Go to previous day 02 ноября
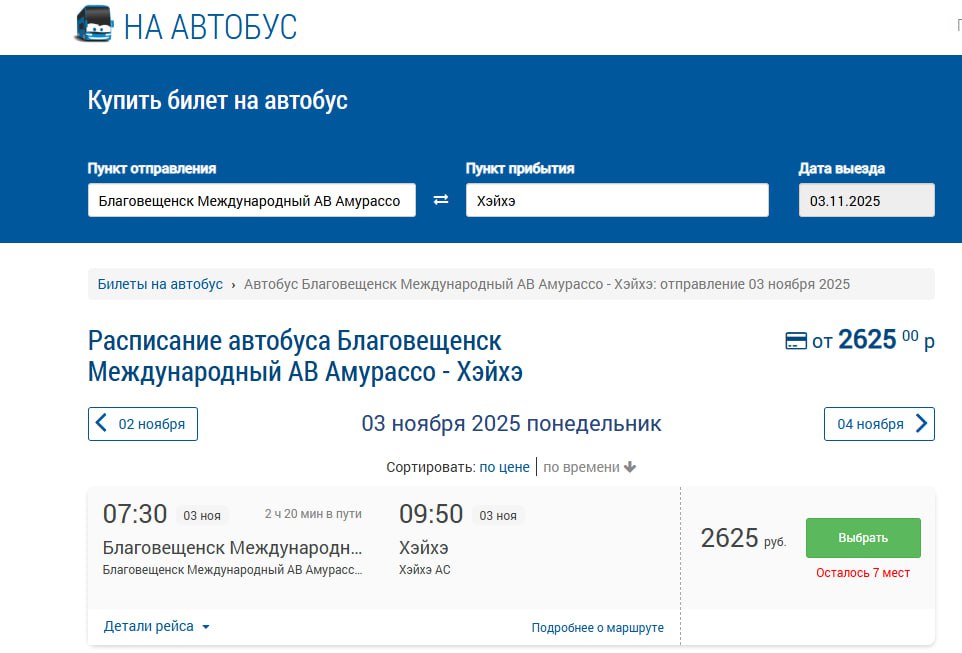Screen dimensions: 962x653 click(143, 424)
